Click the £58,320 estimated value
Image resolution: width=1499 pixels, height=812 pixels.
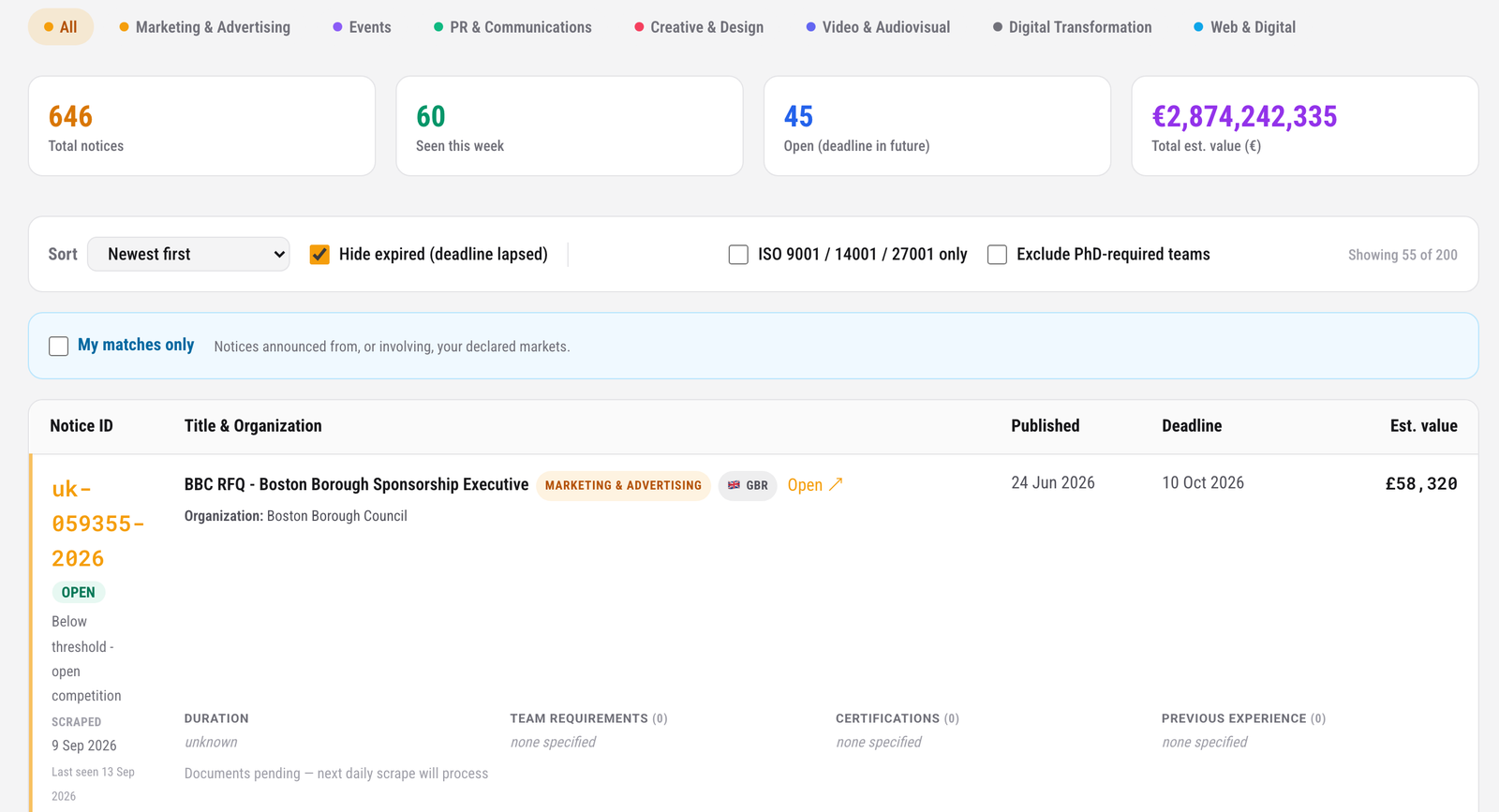pos(1421,483)
